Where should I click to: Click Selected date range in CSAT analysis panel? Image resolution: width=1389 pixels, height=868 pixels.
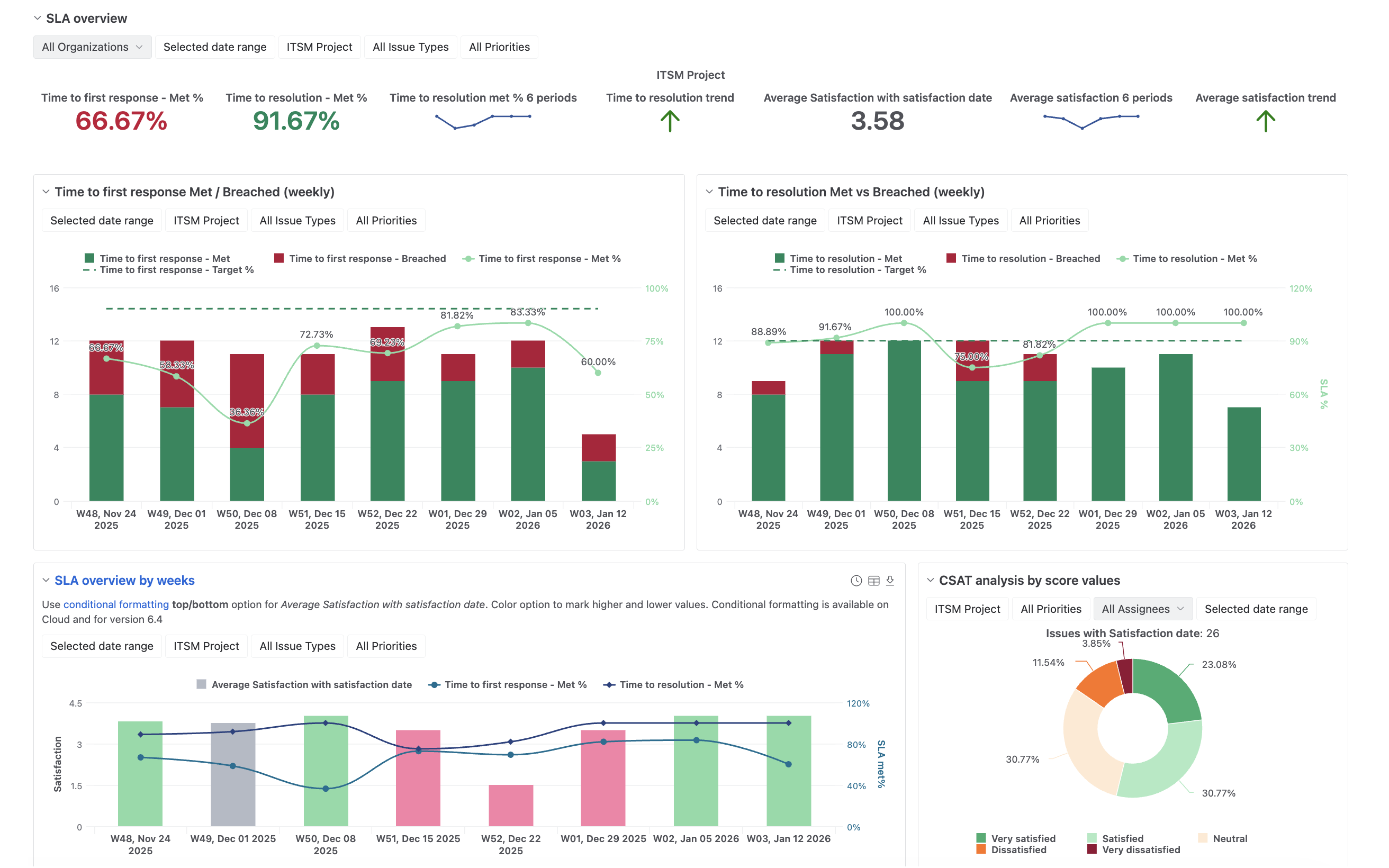click(1257, 609)
